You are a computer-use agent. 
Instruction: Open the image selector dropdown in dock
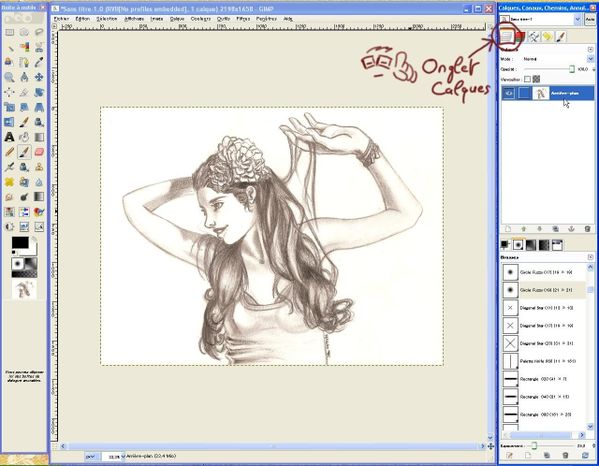click(x=578, y=19)
